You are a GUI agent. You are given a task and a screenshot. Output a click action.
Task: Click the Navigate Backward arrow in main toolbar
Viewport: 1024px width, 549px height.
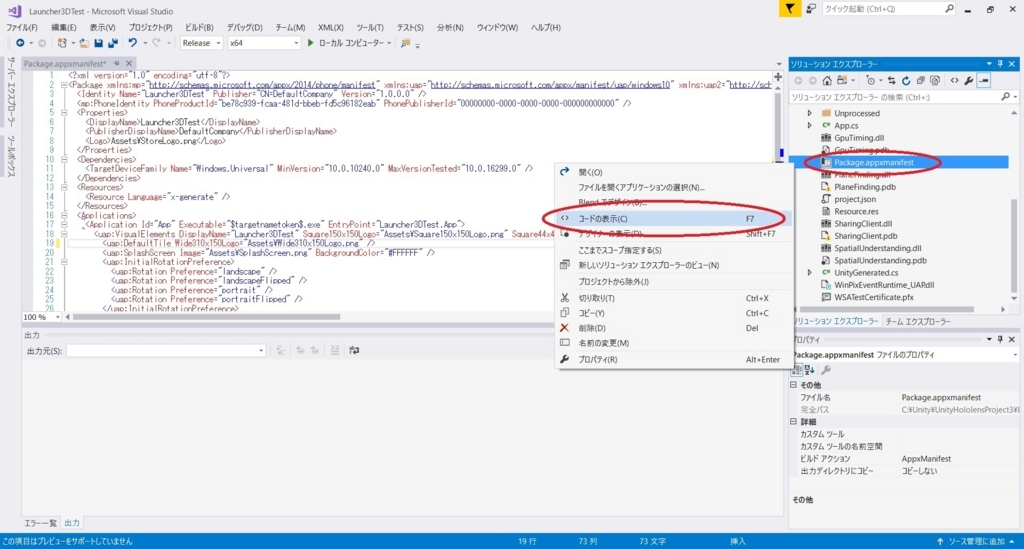coord(20,43)
